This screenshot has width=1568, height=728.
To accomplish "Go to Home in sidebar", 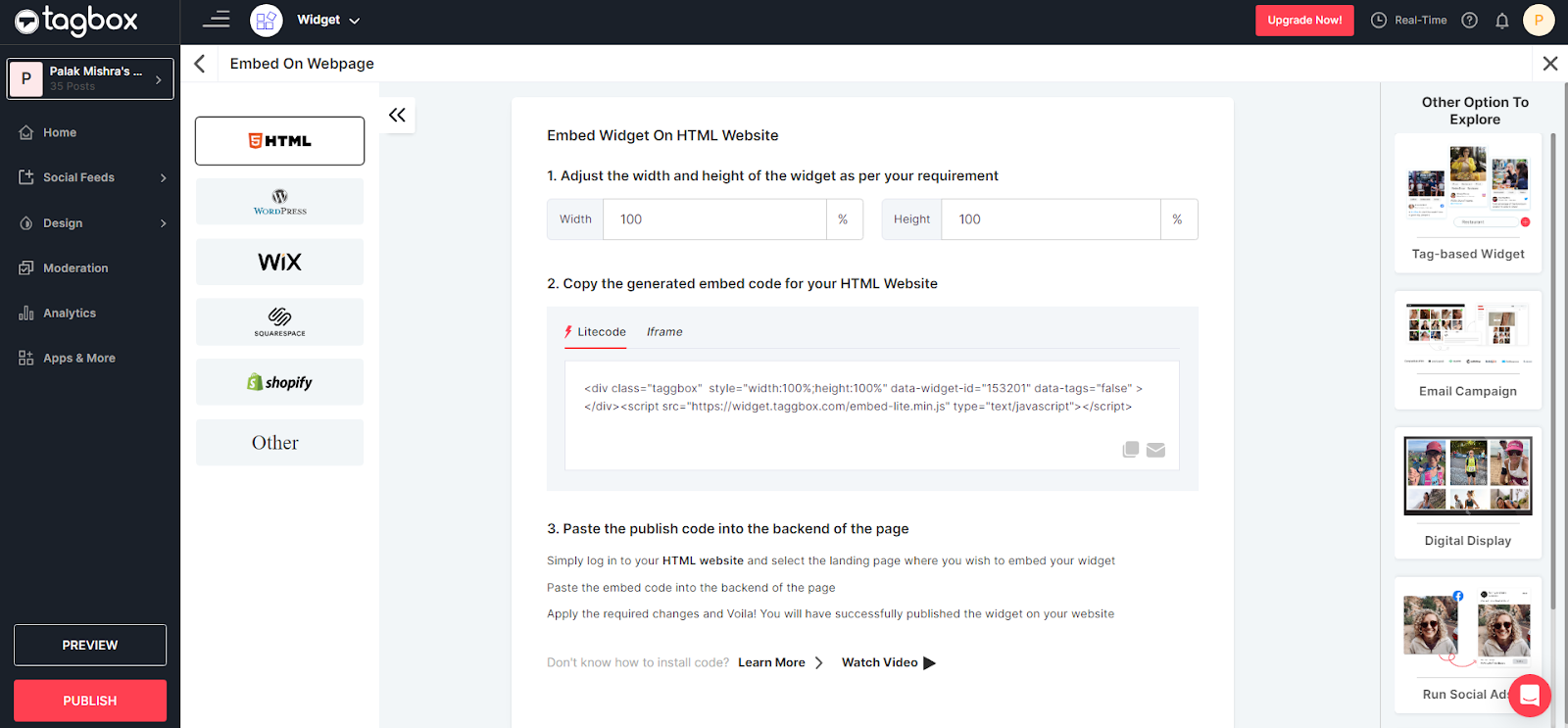I will (60, 132).
